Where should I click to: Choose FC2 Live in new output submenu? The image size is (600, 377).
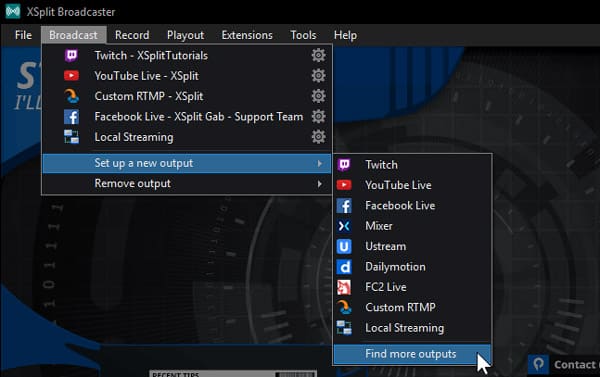(412, 287)
